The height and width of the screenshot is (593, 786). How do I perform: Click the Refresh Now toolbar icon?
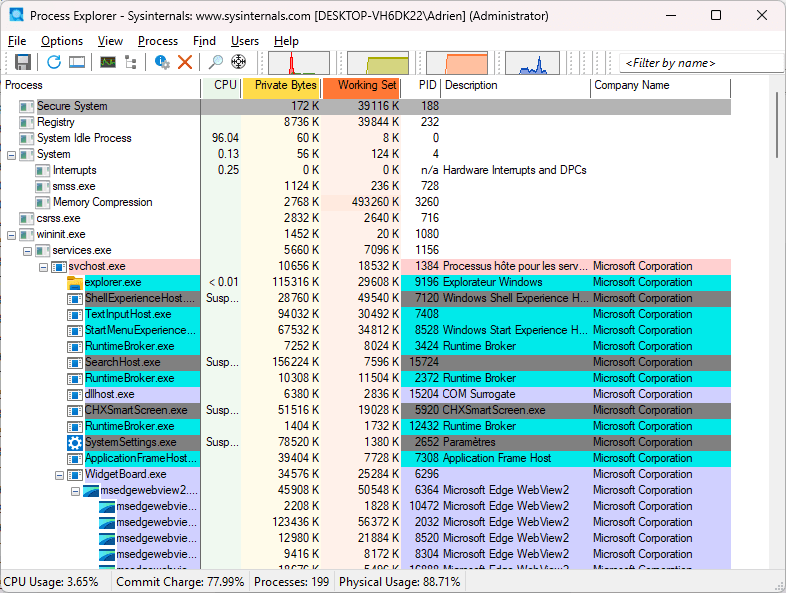[54, 62]
